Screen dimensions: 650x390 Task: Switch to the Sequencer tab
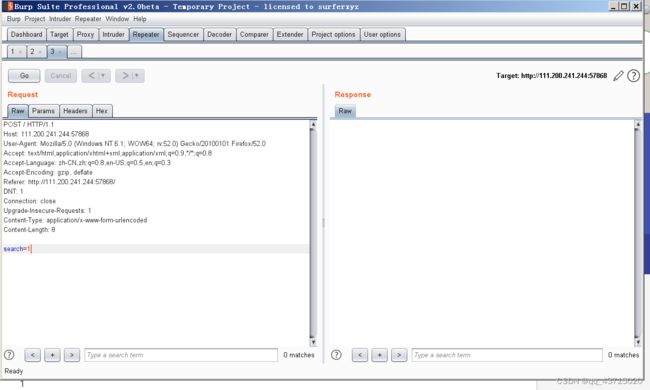[183, 34]
